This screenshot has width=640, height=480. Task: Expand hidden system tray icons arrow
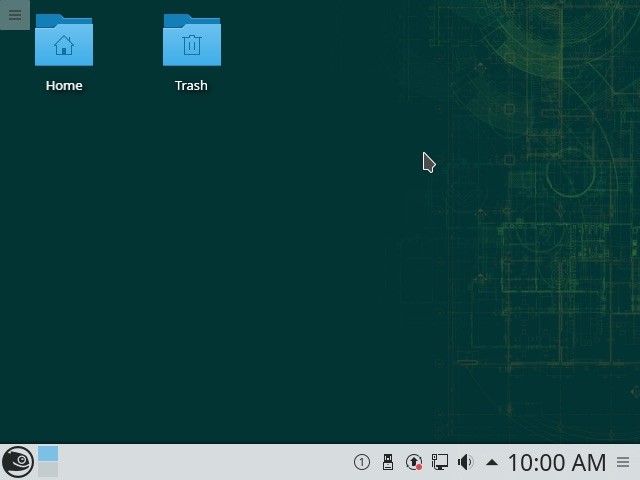(492, 462)
